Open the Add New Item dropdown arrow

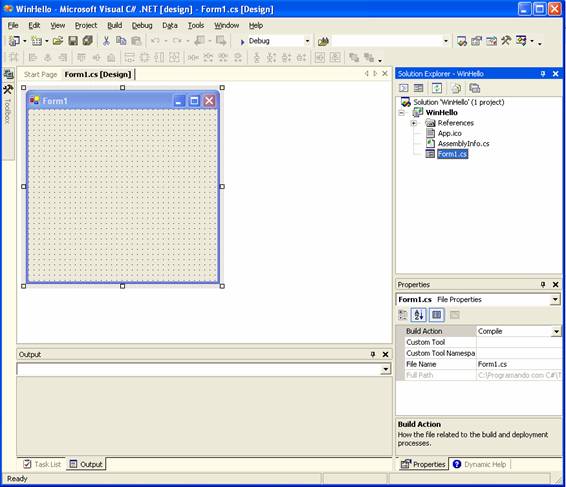(47, 41)
